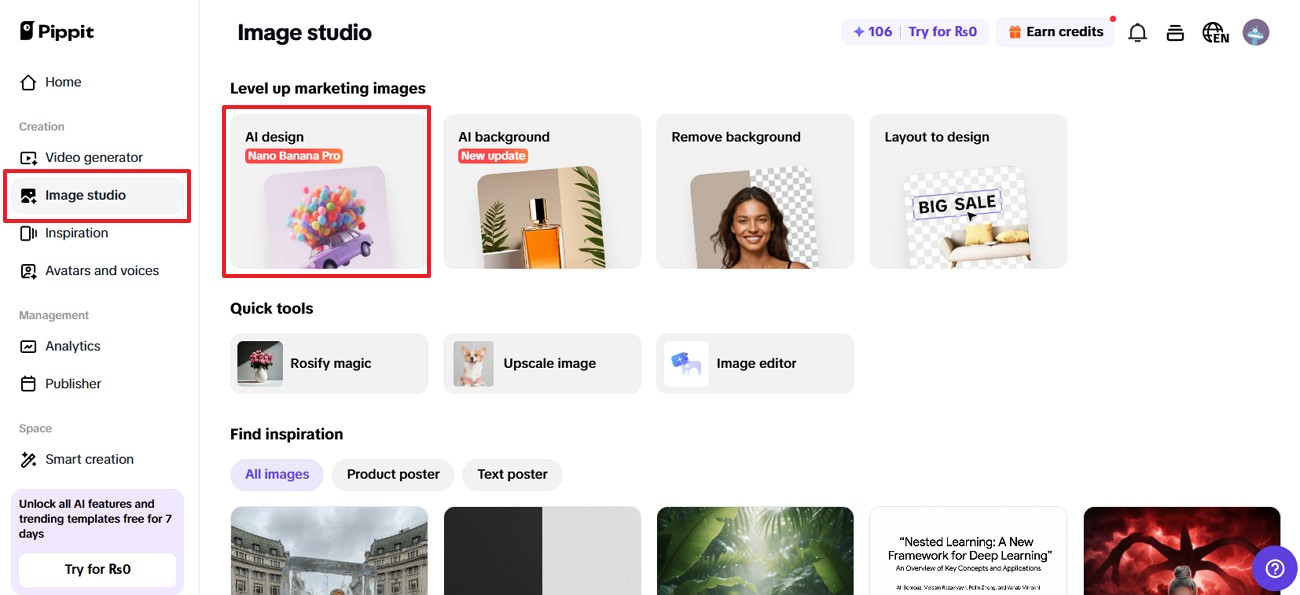View Analytics under Management
Image resolution: width=1300 pixels, height=595 pixels.
pyautogui.click(x=73, y=345)
